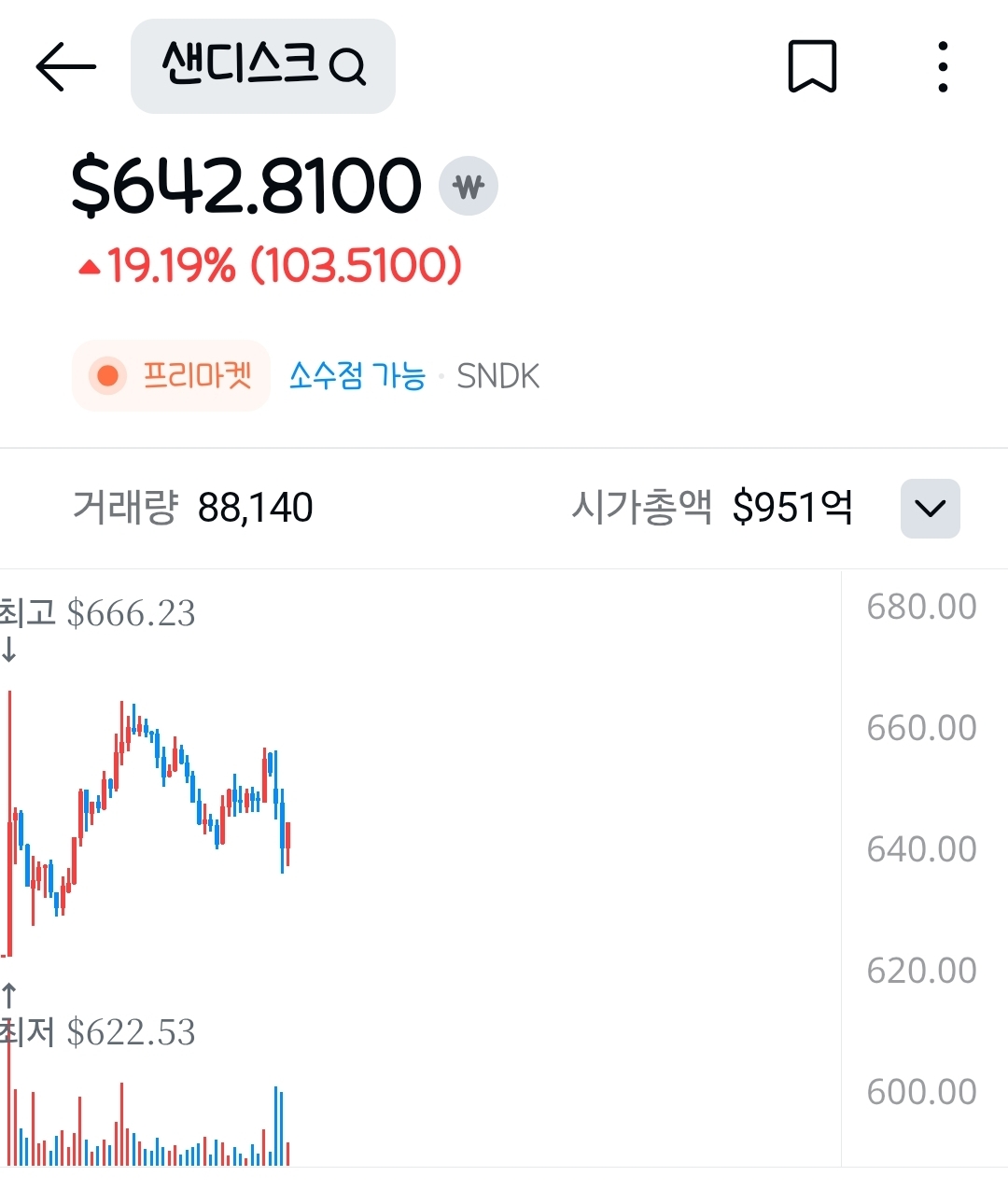Bookmark this stock with the ribbon icon
Image resolution: width=1008 pixels, height=1190 pixels.
click(812, 66)
